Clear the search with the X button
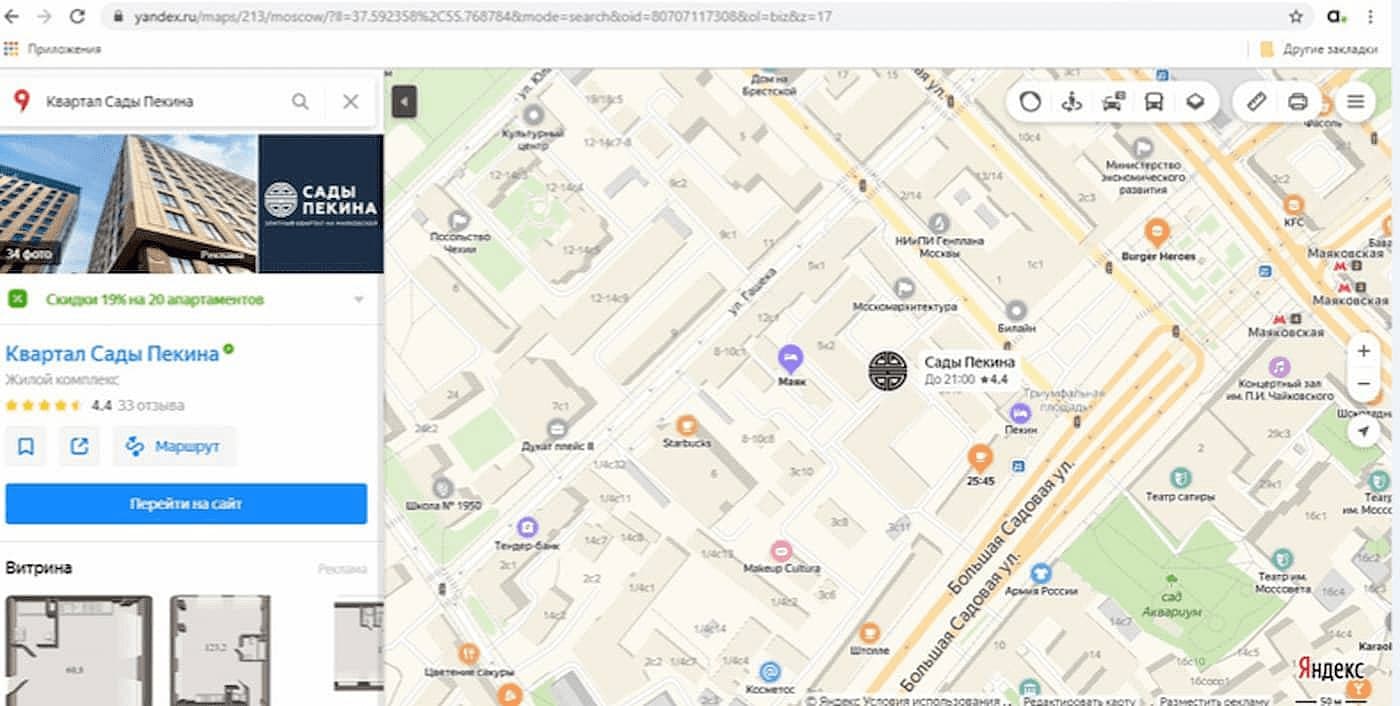The image size is (1400, 706). point(350,101)
